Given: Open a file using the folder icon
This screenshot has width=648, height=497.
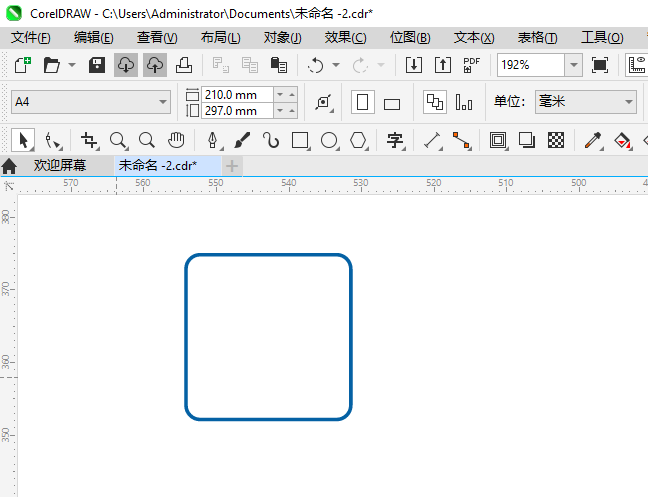Looking at the screenshot, I should point(52,65).
